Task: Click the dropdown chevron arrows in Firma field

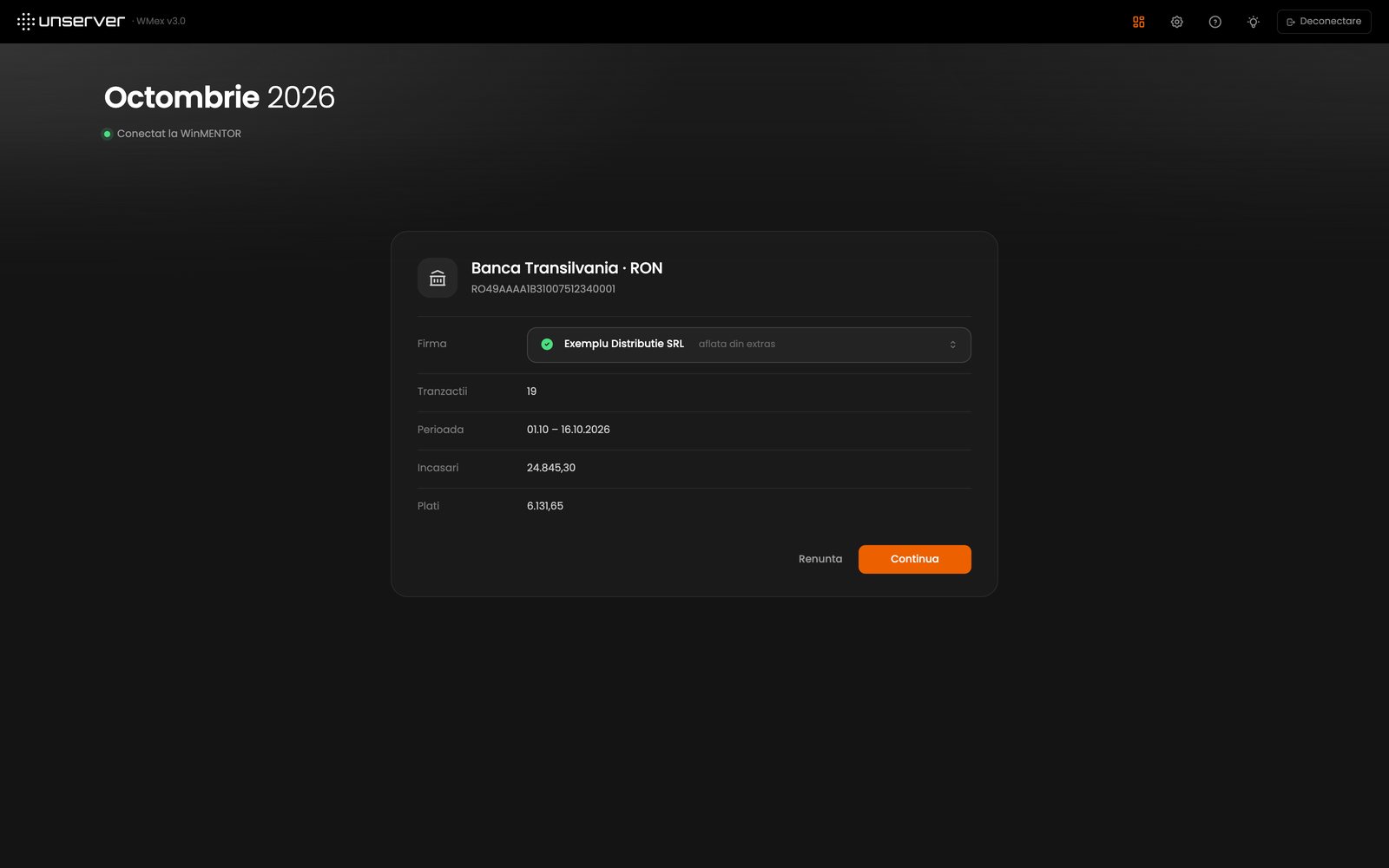Action: [952, 345]
